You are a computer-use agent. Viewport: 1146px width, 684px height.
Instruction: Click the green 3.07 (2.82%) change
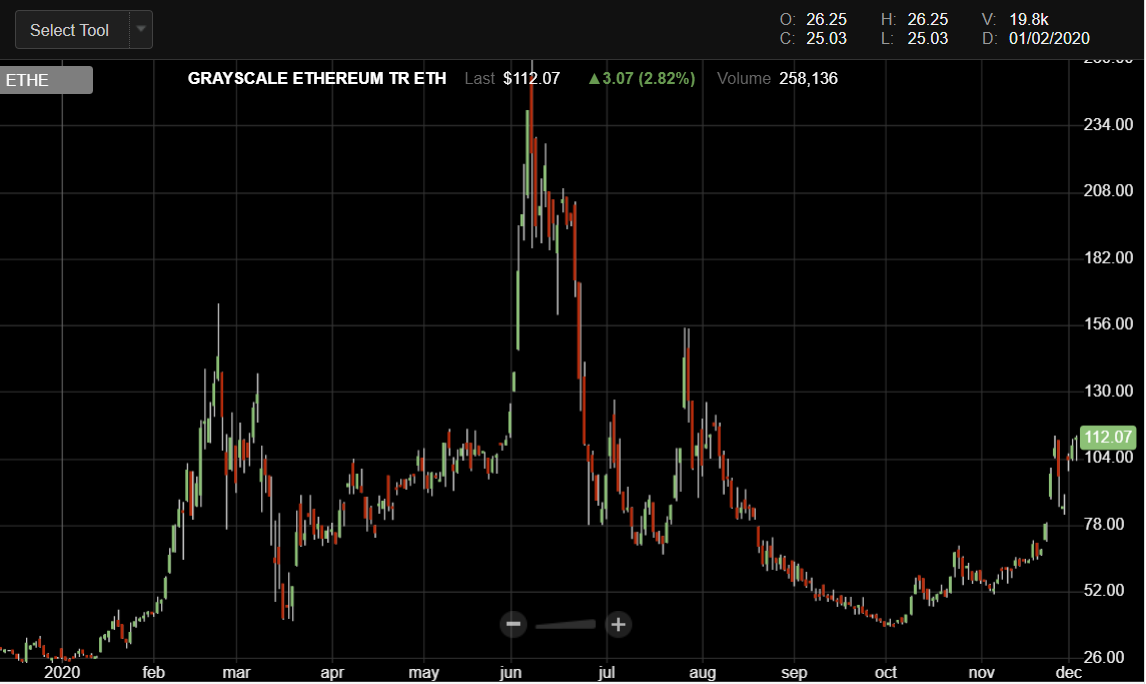[642, 78]
